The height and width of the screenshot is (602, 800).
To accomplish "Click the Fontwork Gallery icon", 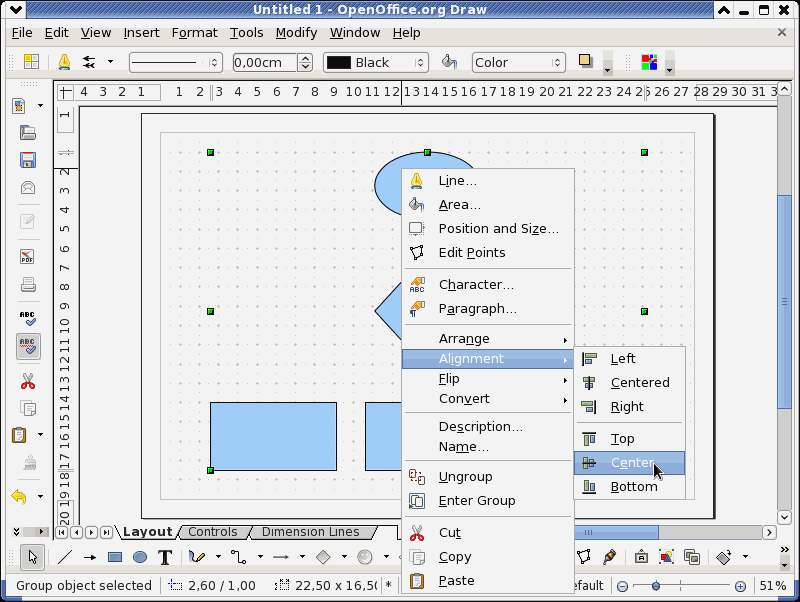I will coord(641,557).
